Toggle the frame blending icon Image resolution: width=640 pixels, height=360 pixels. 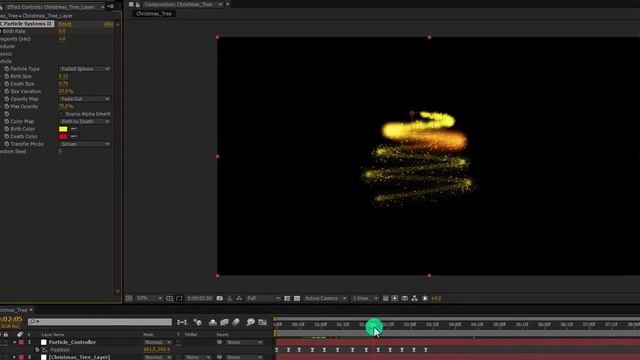224,322
